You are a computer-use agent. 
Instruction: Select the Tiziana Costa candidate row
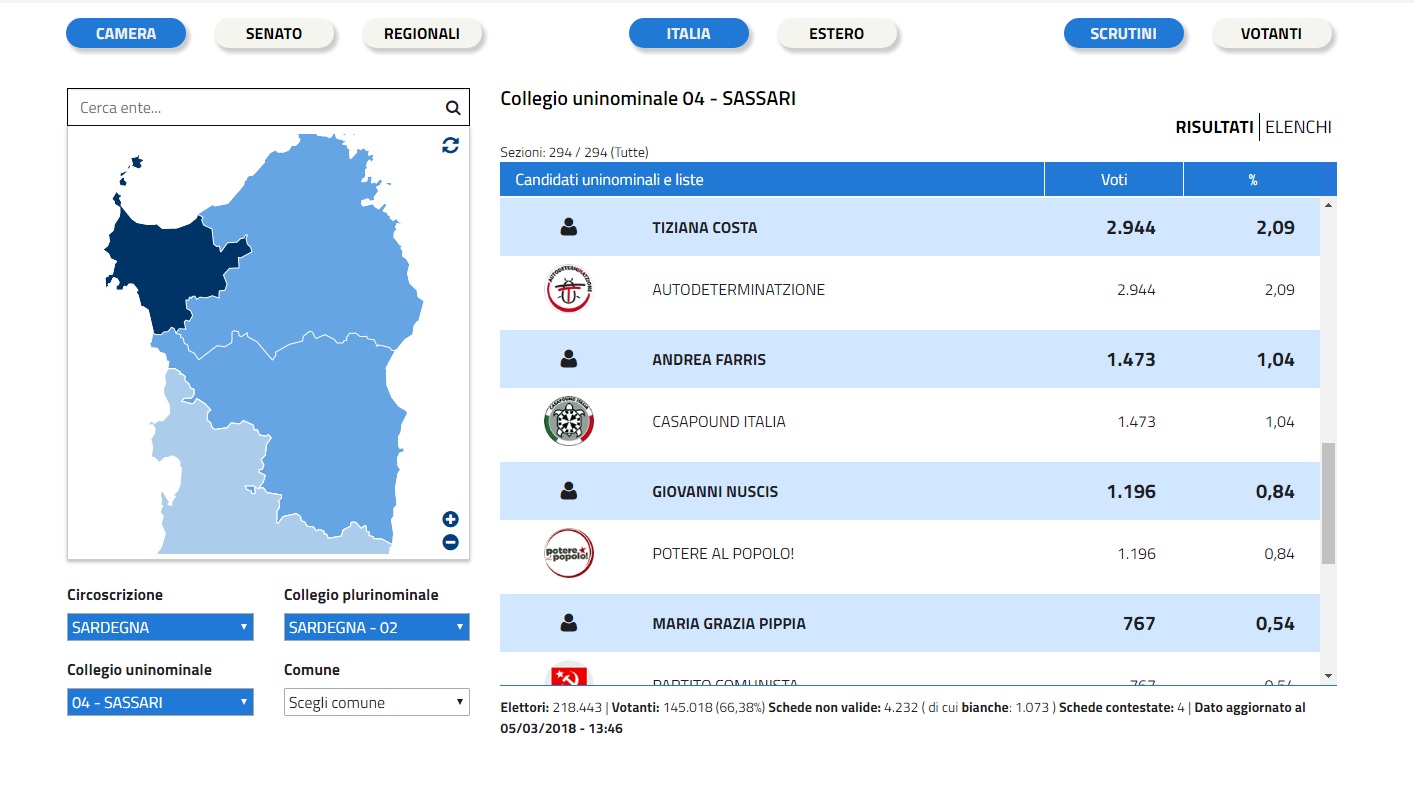pos(910,228)
